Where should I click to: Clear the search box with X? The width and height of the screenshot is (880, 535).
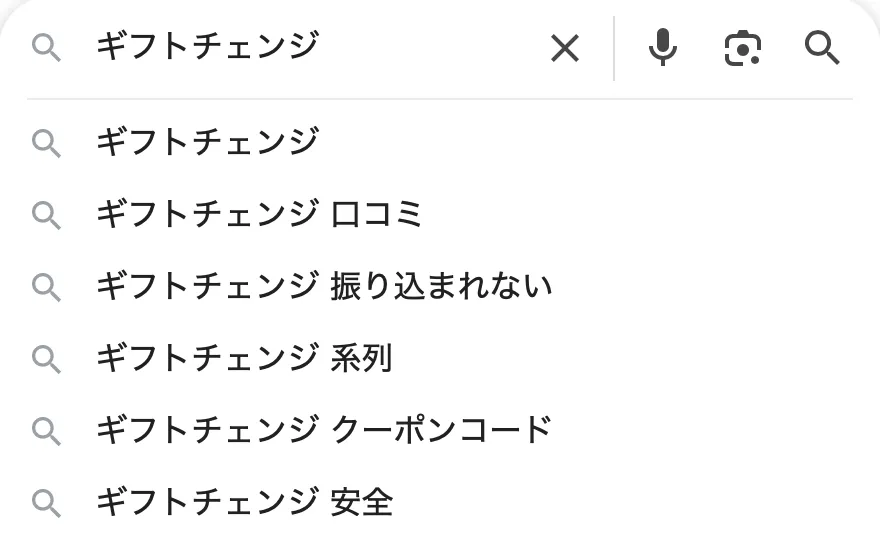565,47
